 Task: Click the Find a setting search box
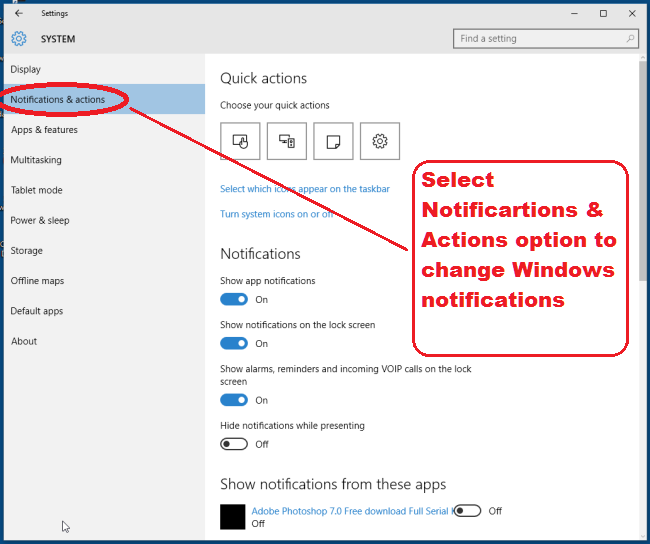coord(546,39)
